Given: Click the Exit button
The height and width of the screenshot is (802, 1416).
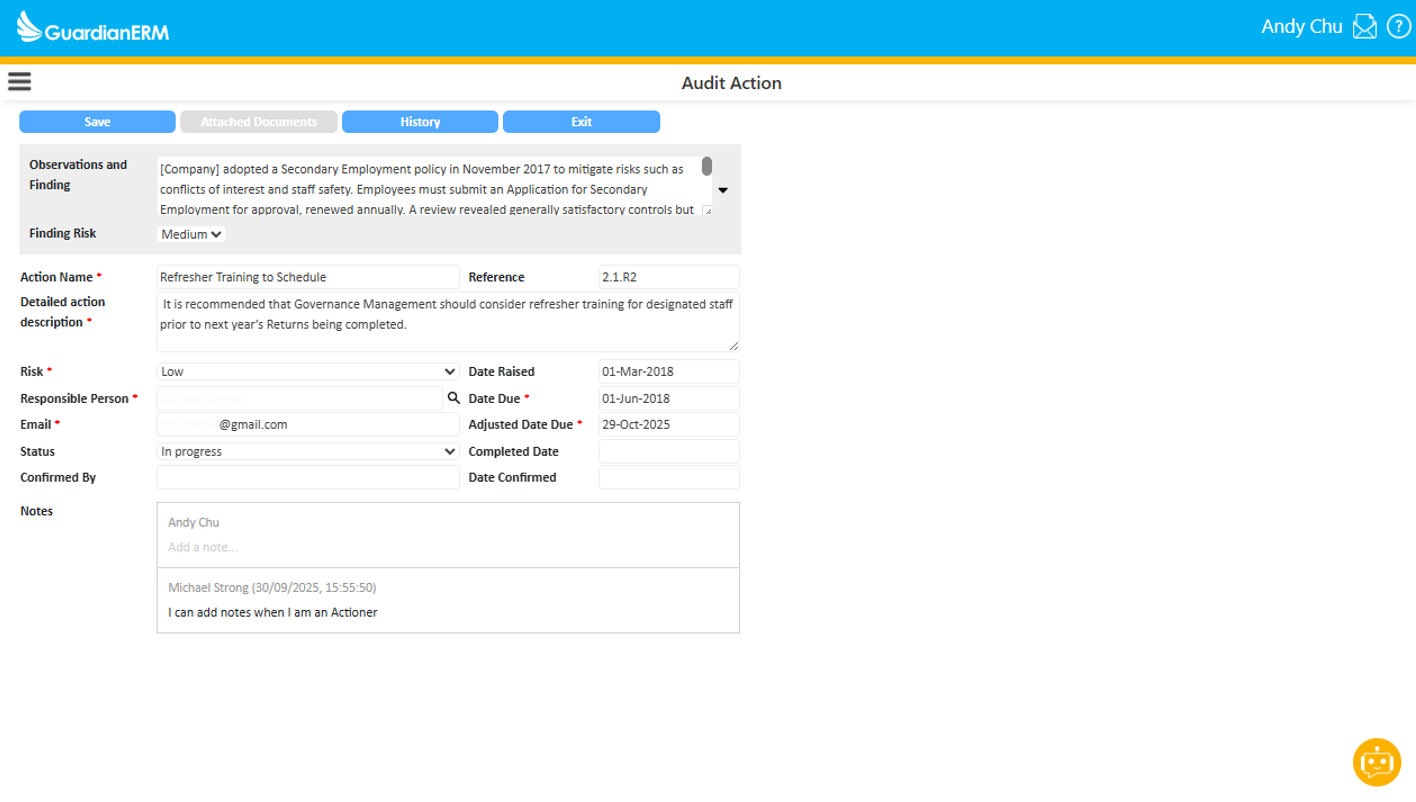Looking at the screenshot, I should pyautogui.click(x=581, y=122).
